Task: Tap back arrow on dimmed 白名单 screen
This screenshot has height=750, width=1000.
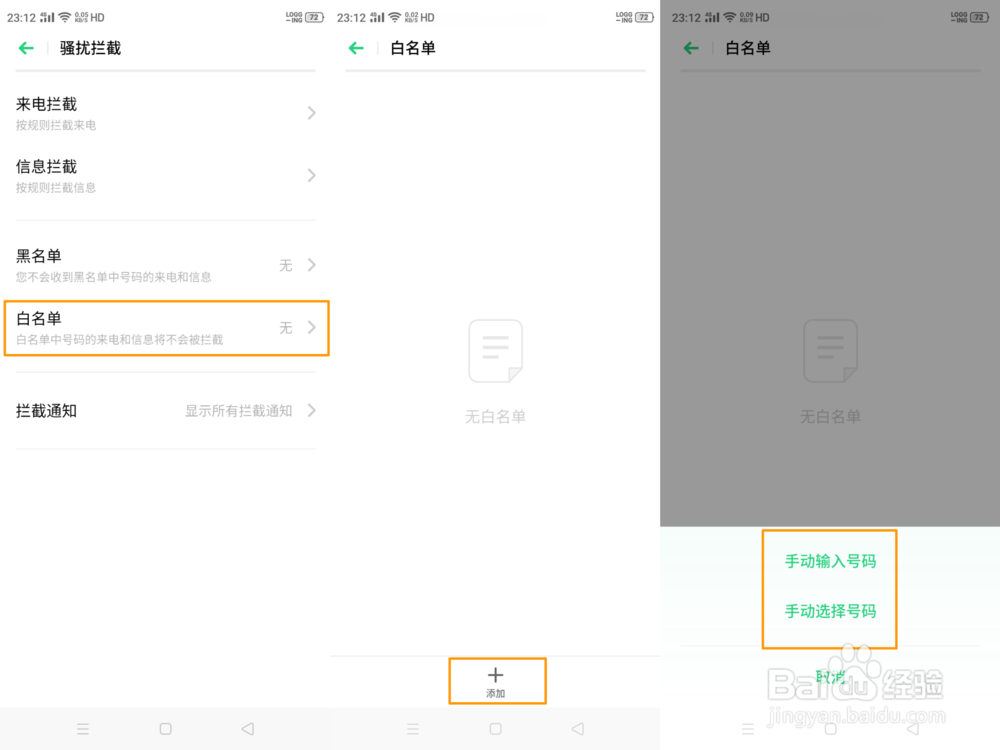Action: point(691,48)
